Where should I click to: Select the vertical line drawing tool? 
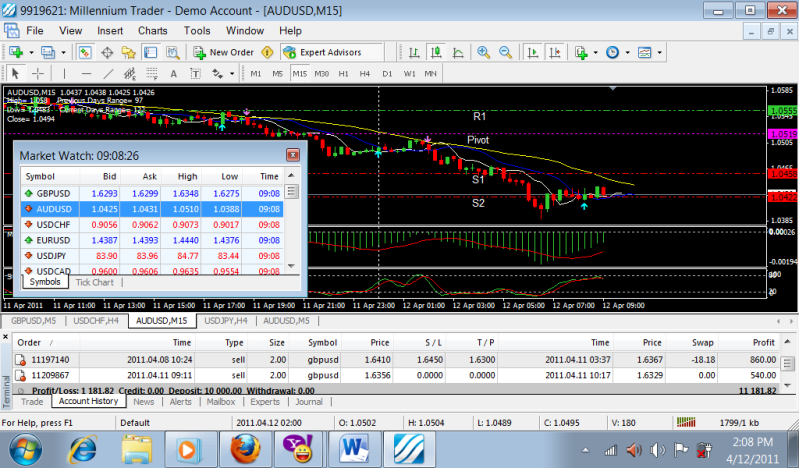coord(64,74)
